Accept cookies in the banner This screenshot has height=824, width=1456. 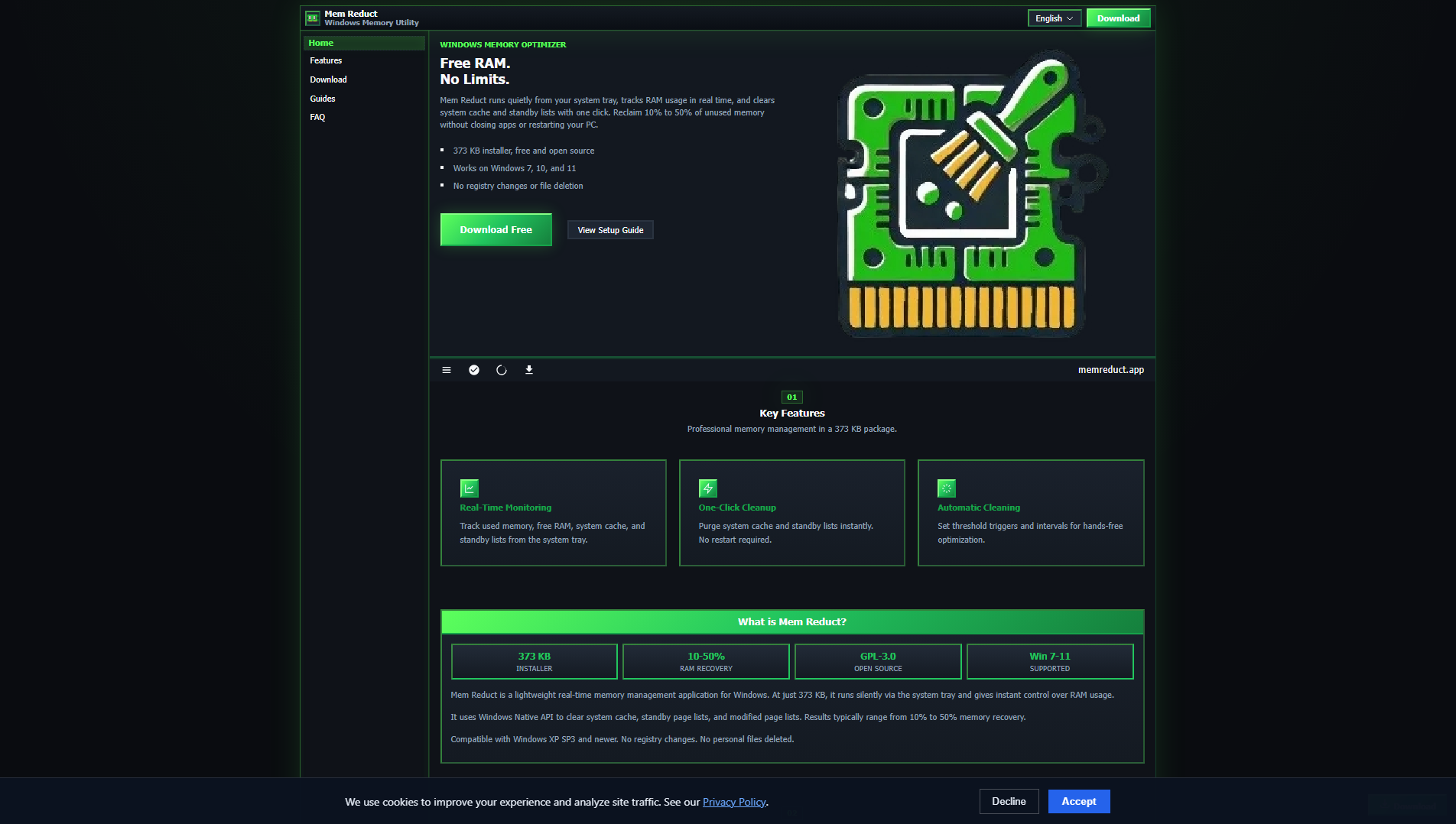pos(1079,801)
